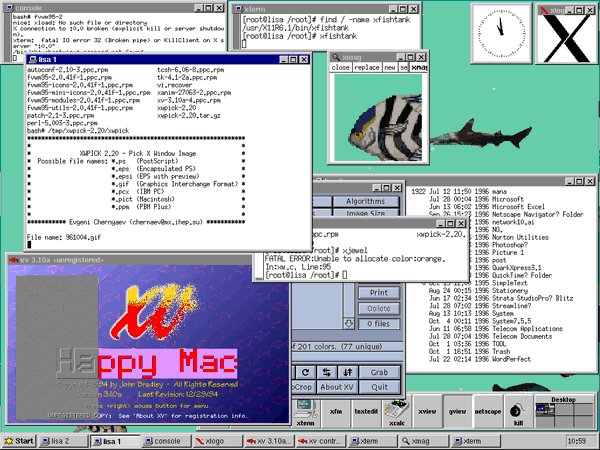Open the xcalc calculator launcher

pos(397,412)
